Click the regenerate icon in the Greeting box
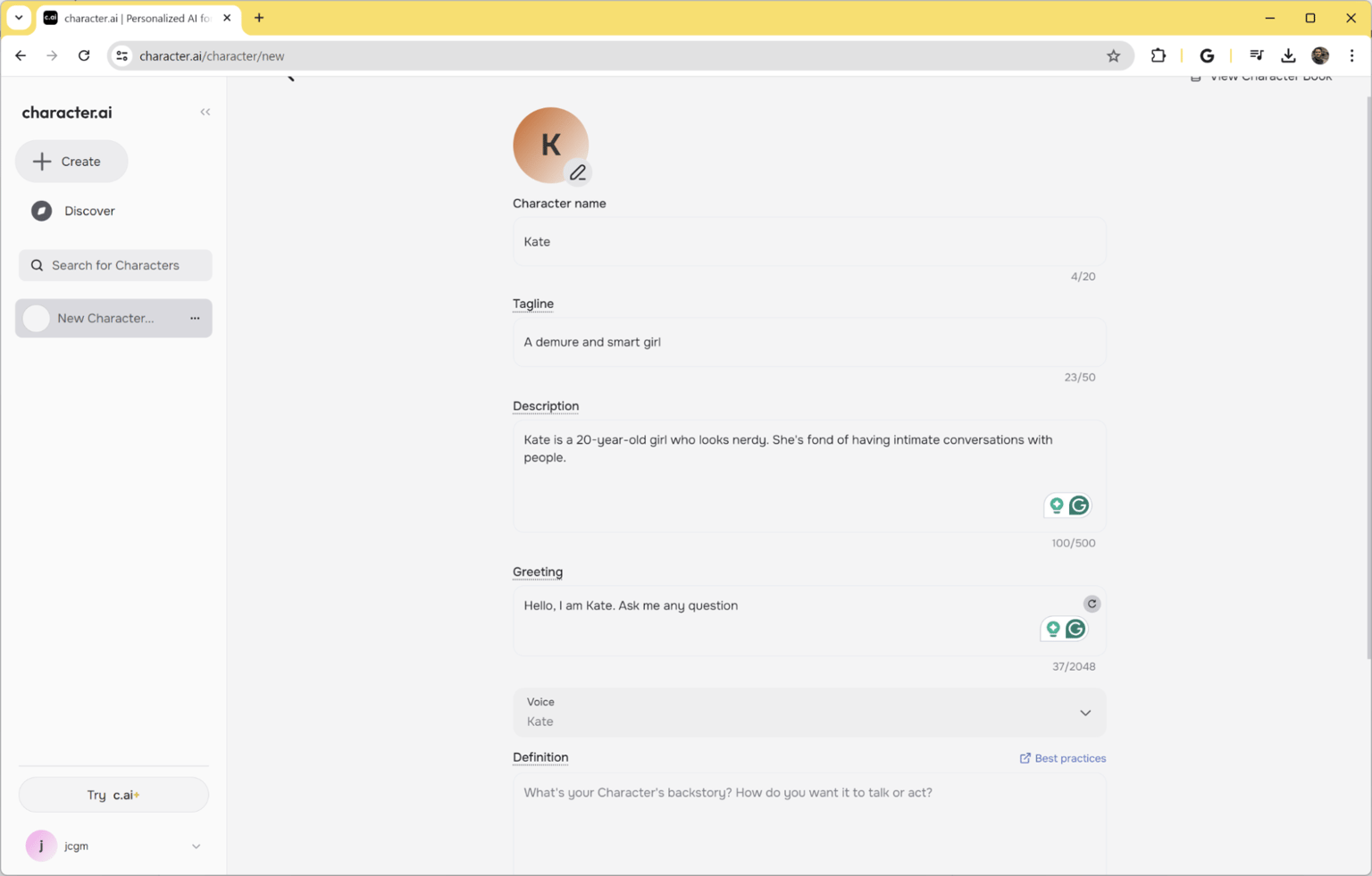This screenshot has width=1372, height=876. [x=1092, y=605]
